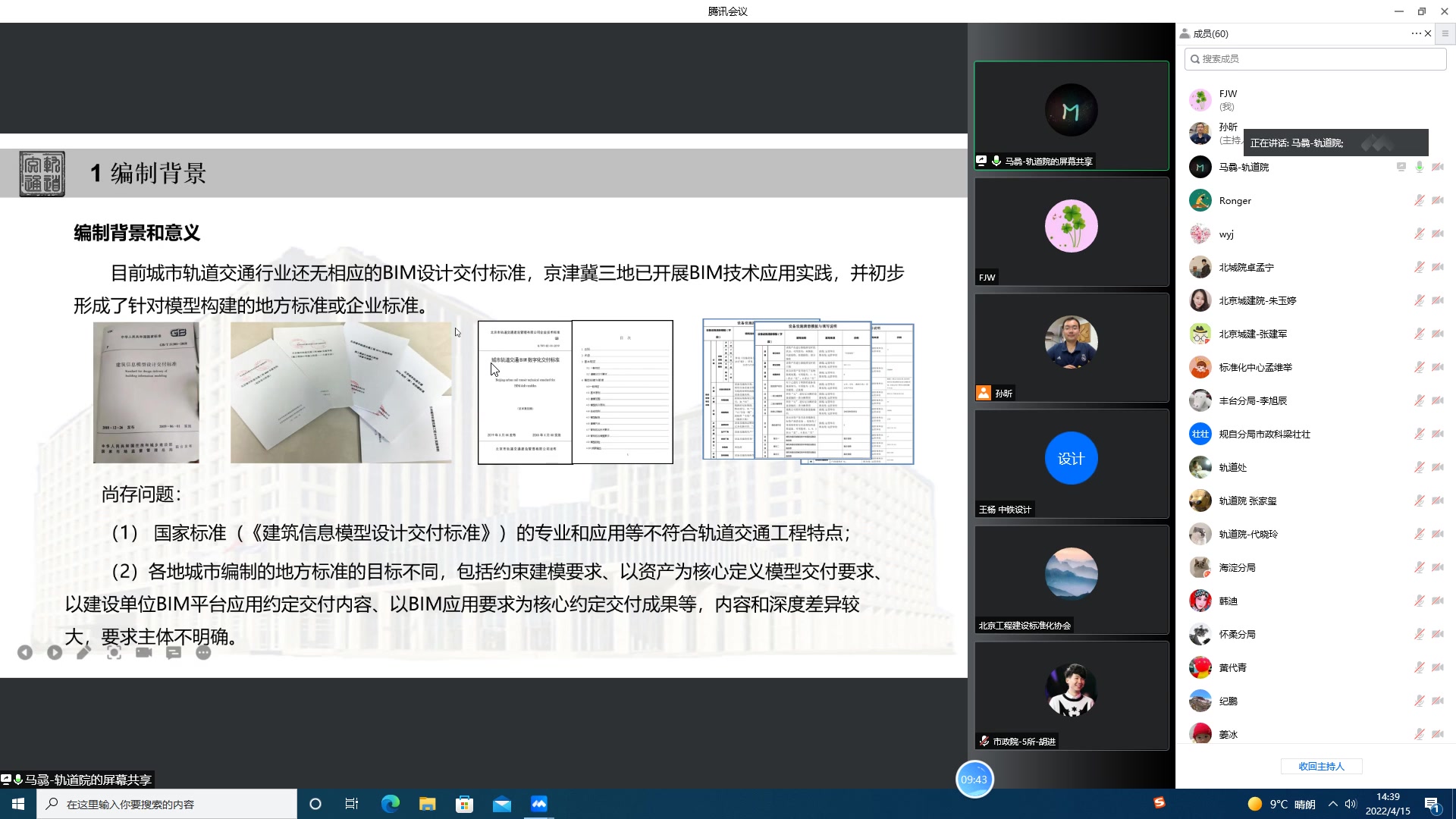The width and height of the screenshot is (1456, 819).
Task: Select 王杨 中铁设计 video tile
Action: [1072, 463]
